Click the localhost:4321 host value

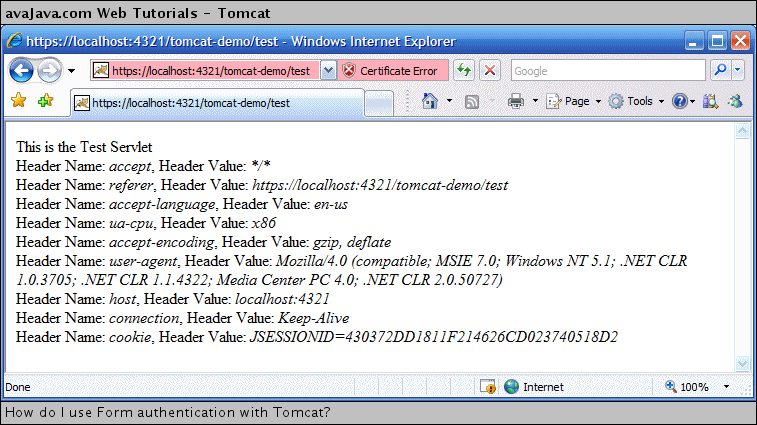(282, 299)
